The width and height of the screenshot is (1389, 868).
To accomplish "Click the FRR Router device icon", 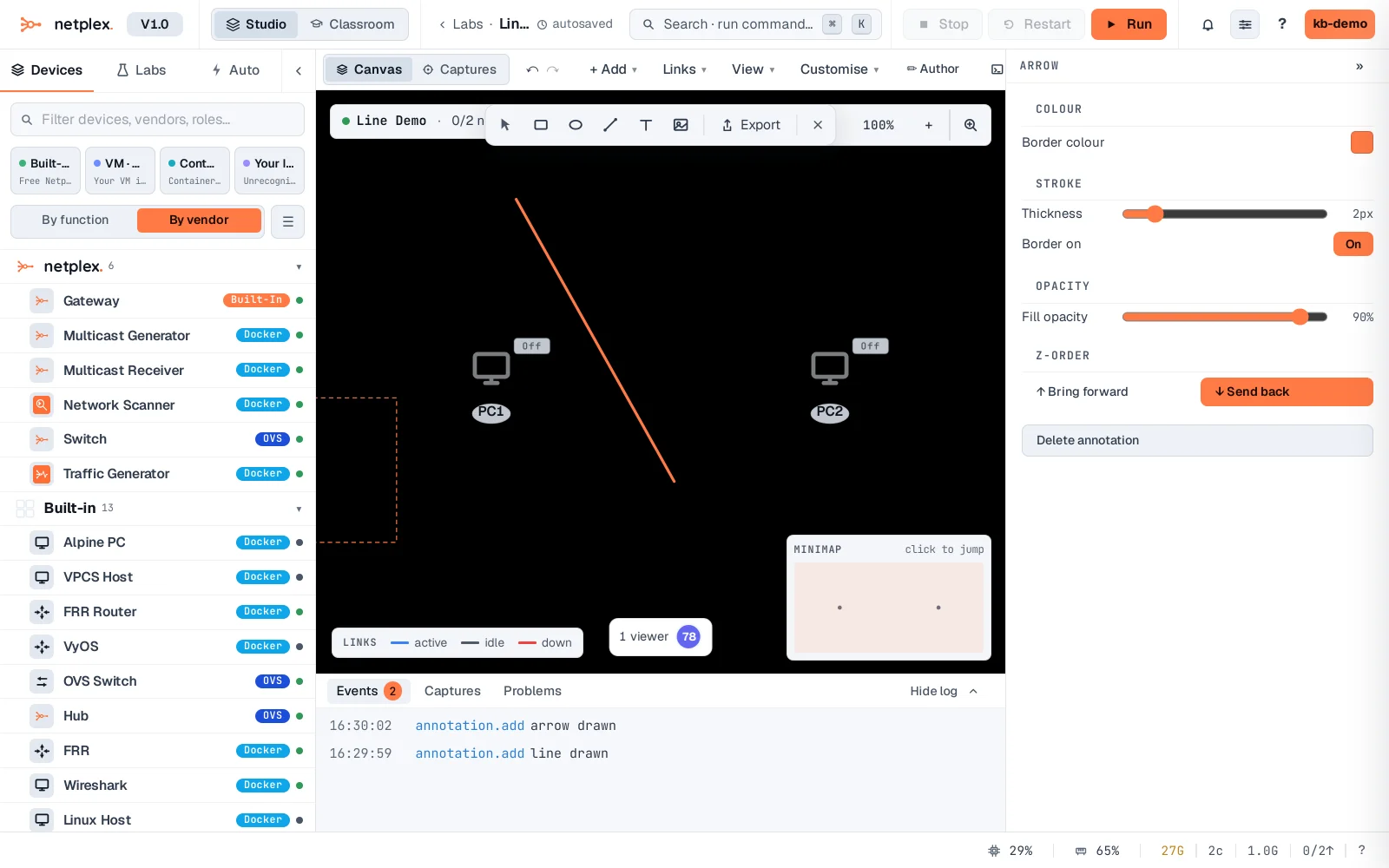I will 42,612.
